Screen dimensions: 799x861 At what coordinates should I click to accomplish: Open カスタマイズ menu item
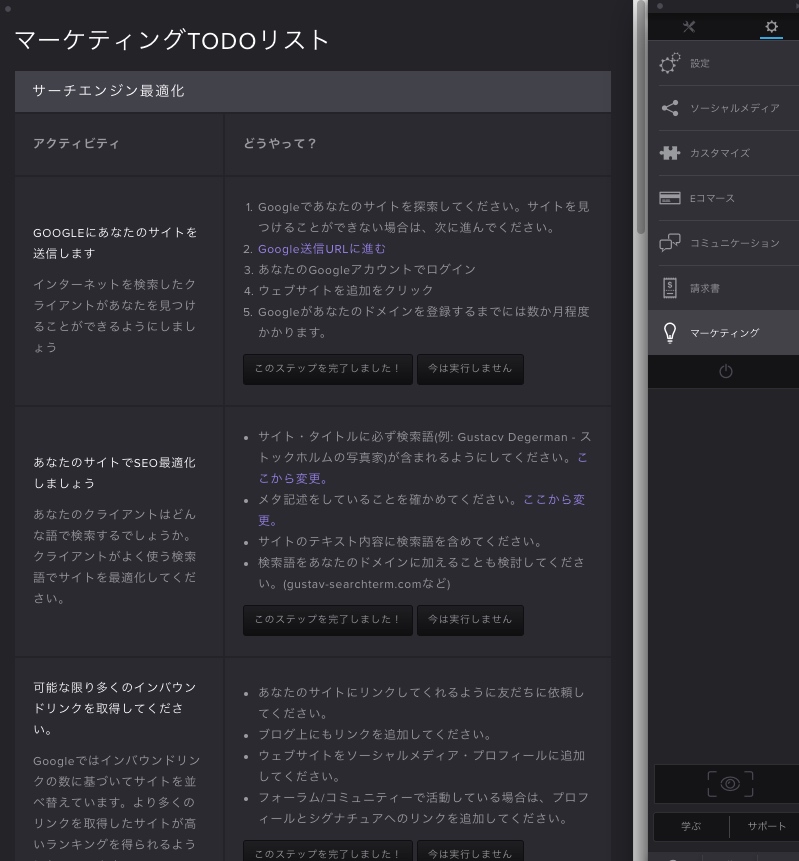[x=723, y=153]
